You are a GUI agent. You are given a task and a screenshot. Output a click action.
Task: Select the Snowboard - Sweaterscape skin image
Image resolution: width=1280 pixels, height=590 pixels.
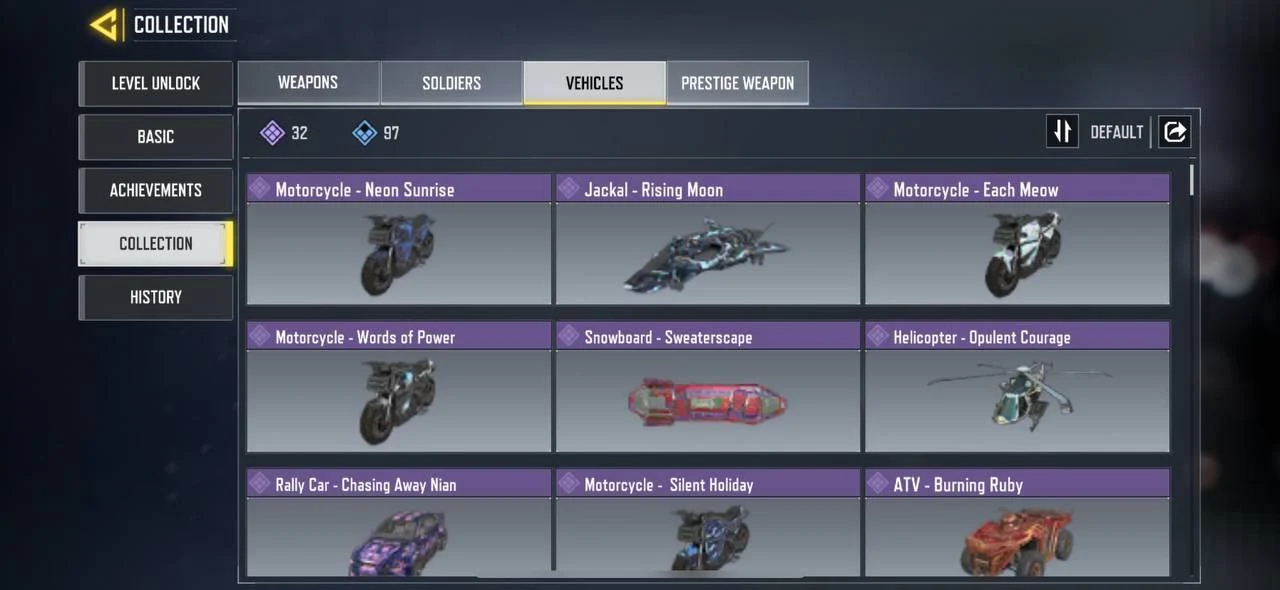pyautogui.click(x=707, y=400)
